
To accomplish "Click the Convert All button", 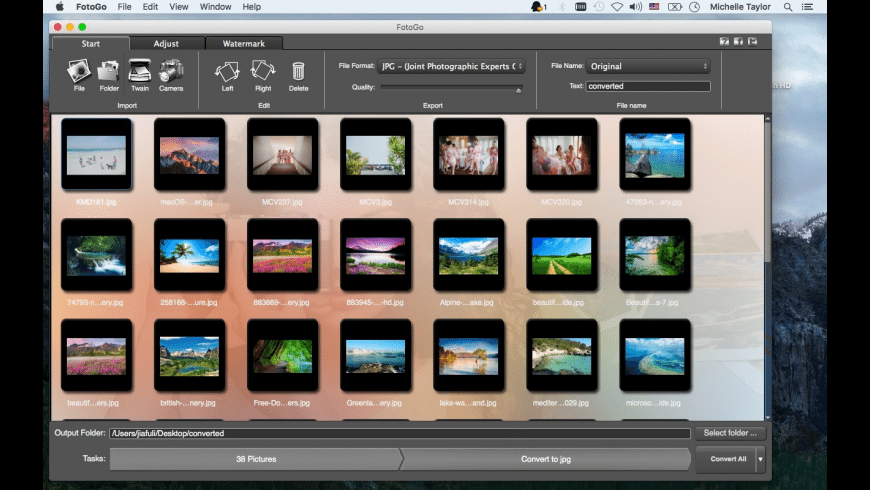I will 727,459.
